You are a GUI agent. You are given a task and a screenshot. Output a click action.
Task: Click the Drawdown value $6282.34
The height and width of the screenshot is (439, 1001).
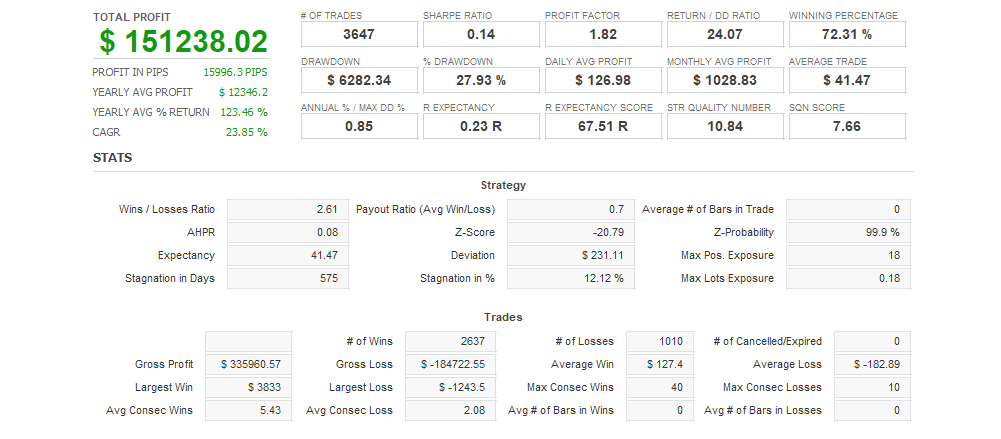click(359, 80)
